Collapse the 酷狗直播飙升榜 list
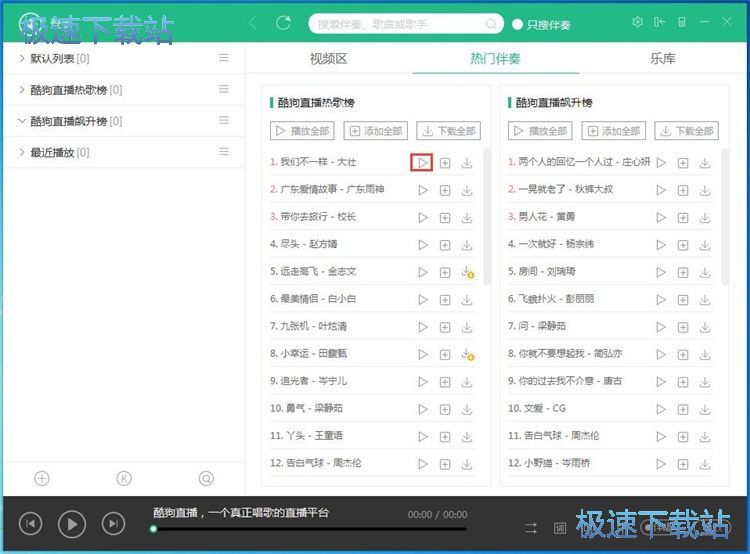 [23, 121]
